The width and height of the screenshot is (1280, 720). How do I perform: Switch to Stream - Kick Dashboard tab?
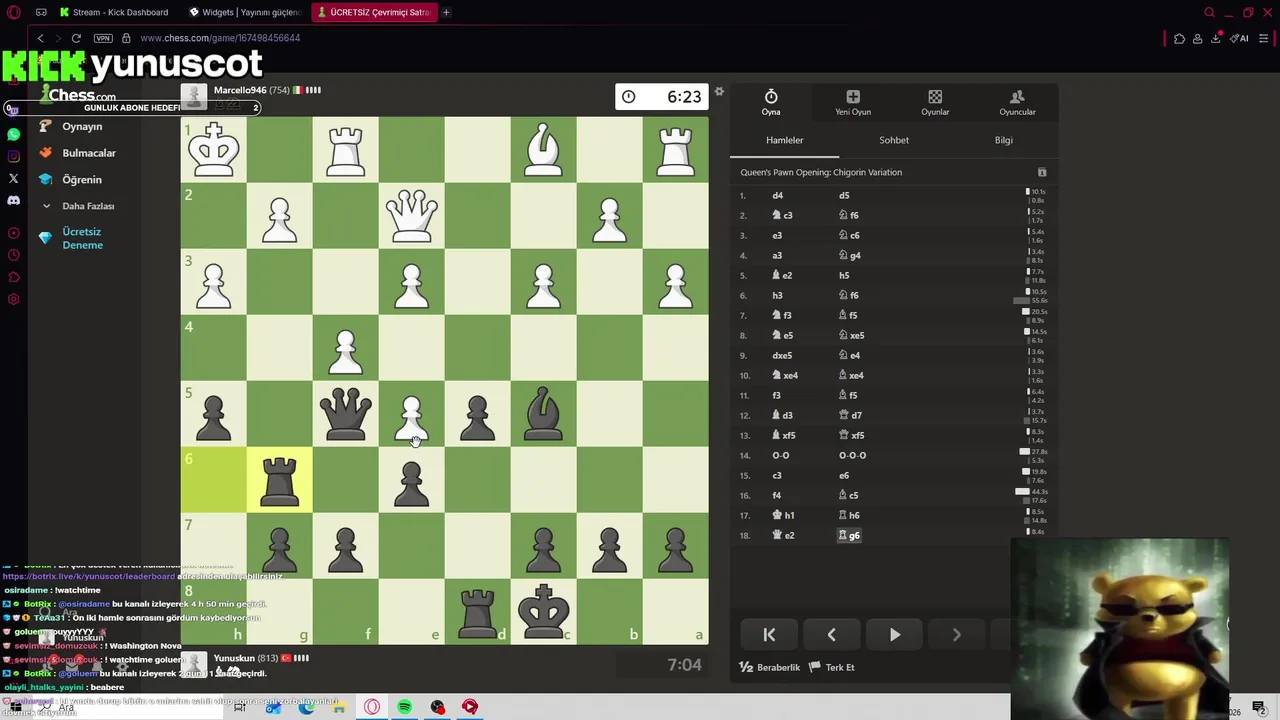coord(115,12)
